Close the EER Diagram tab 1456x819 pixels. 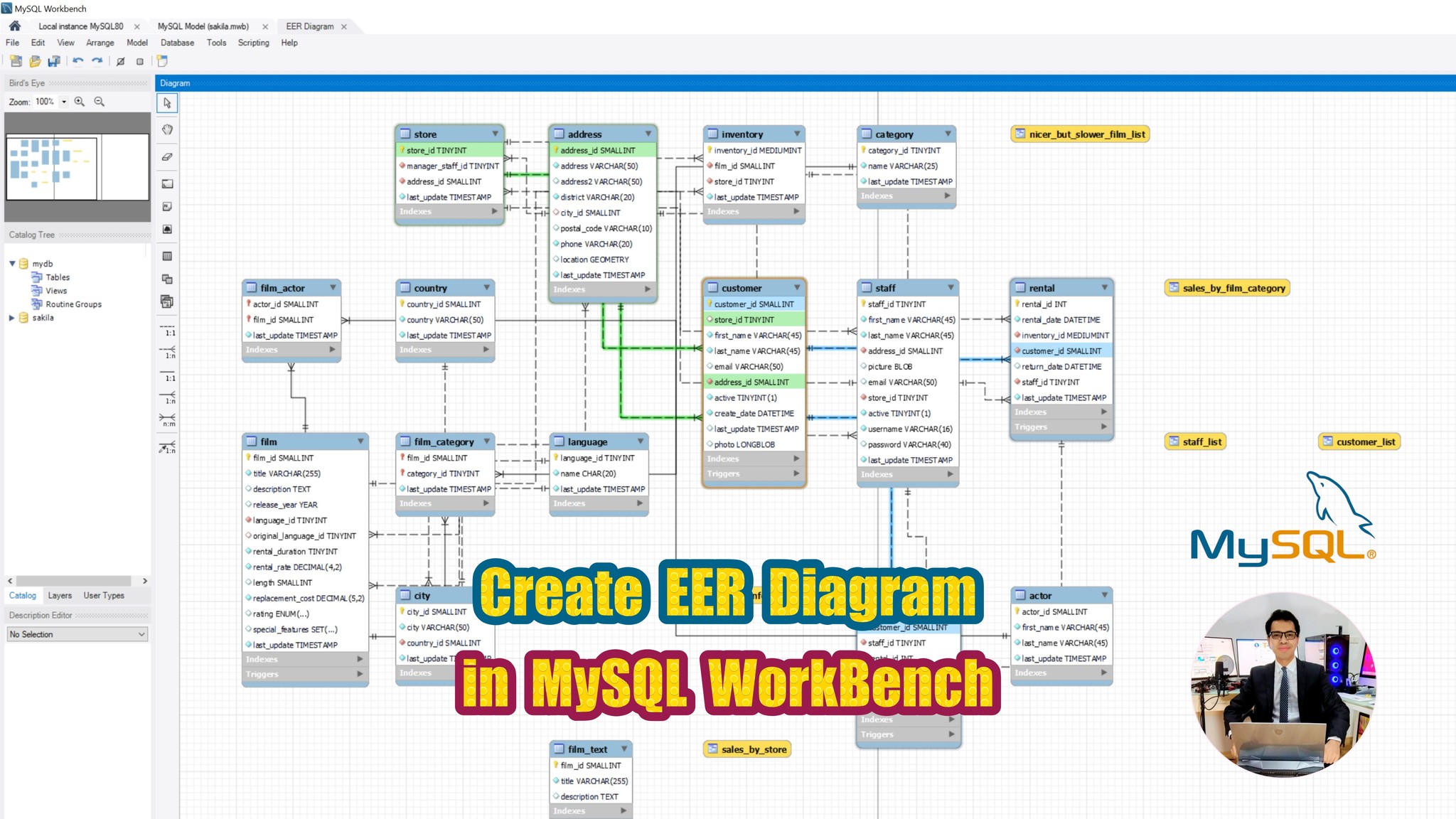coord(344,26)
